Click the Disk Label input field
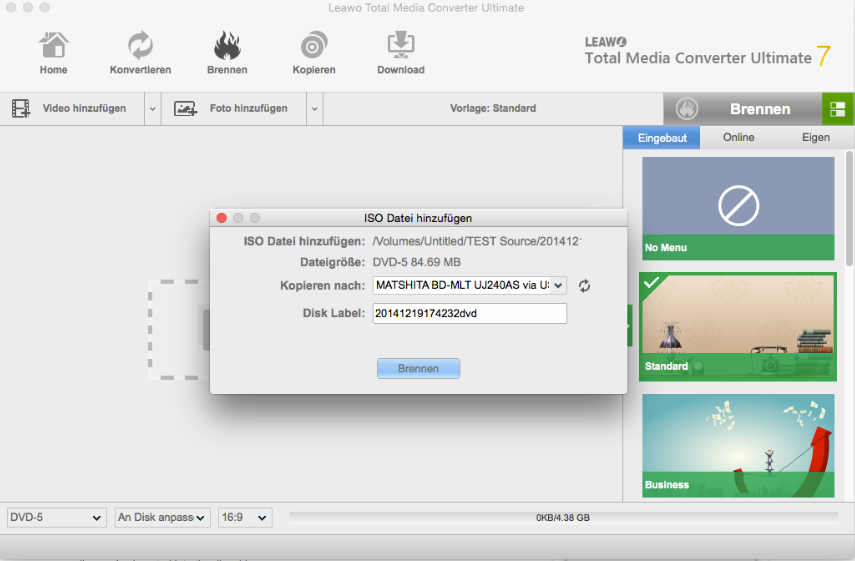 pos(469,313)
